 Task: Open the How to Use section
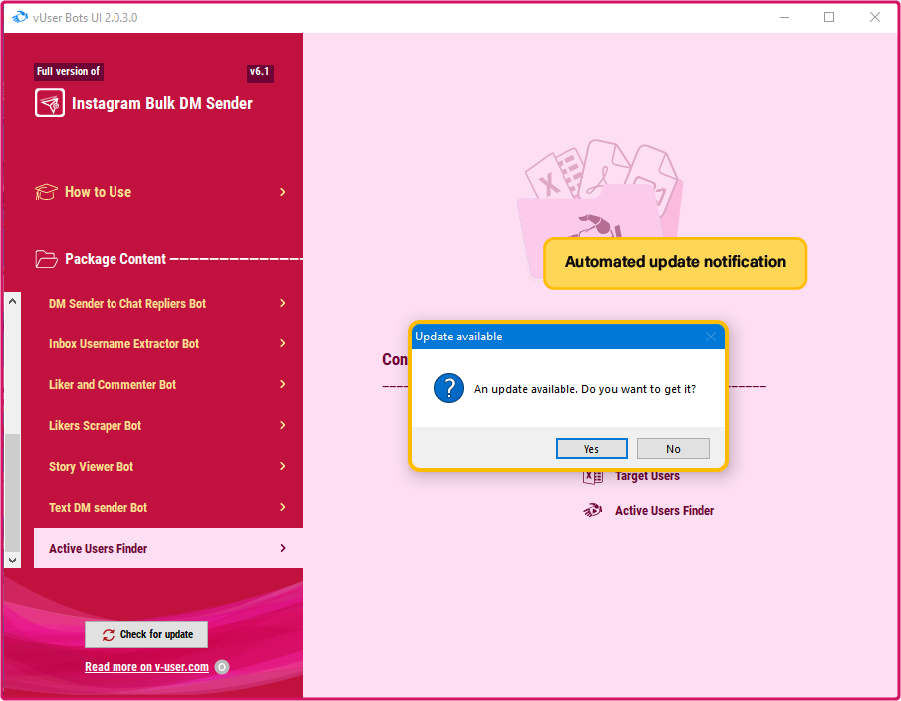click(x=161, y=192)
